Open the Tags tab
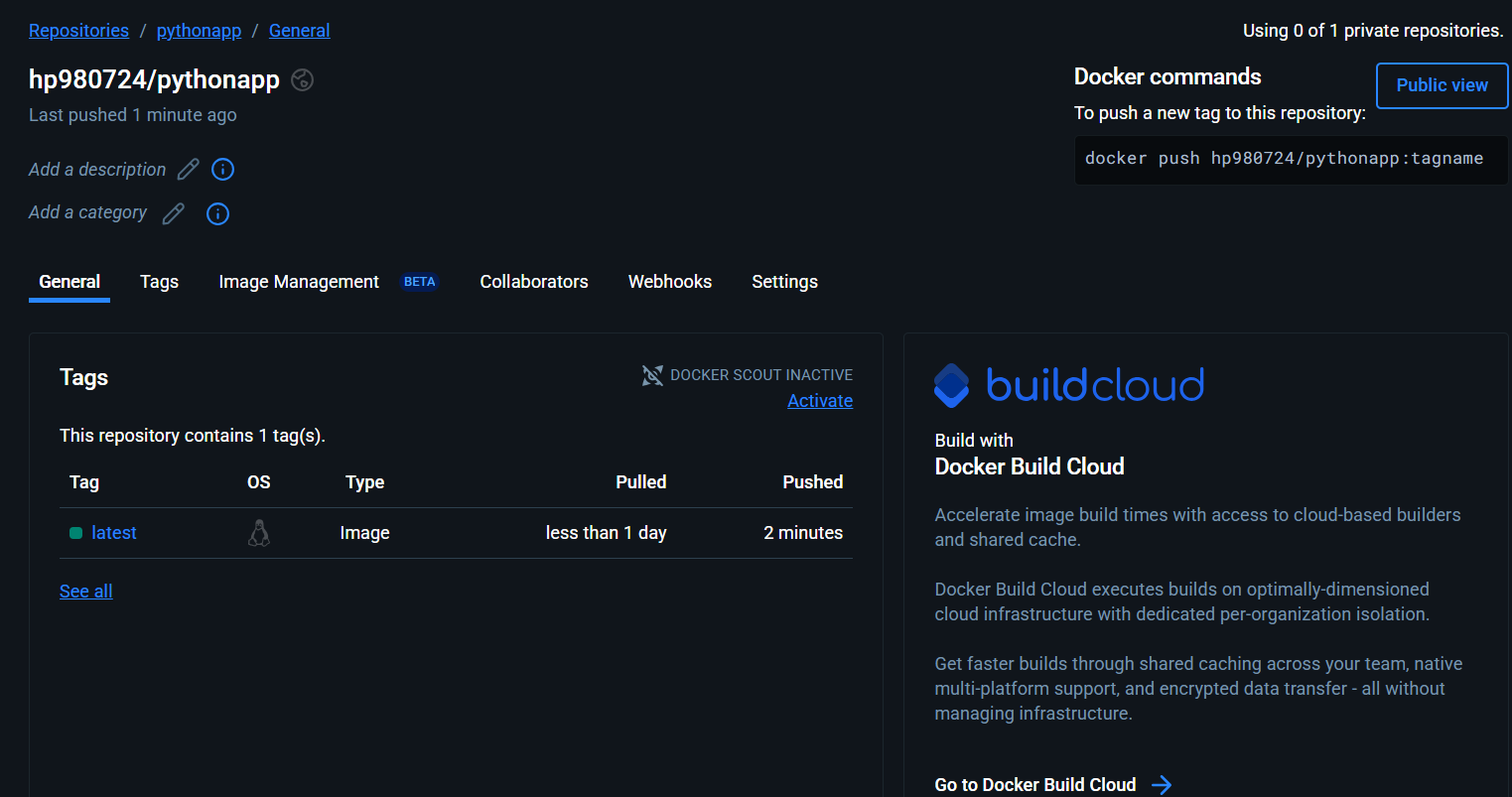The image size is (1512, 797). [x=159, y=282]
